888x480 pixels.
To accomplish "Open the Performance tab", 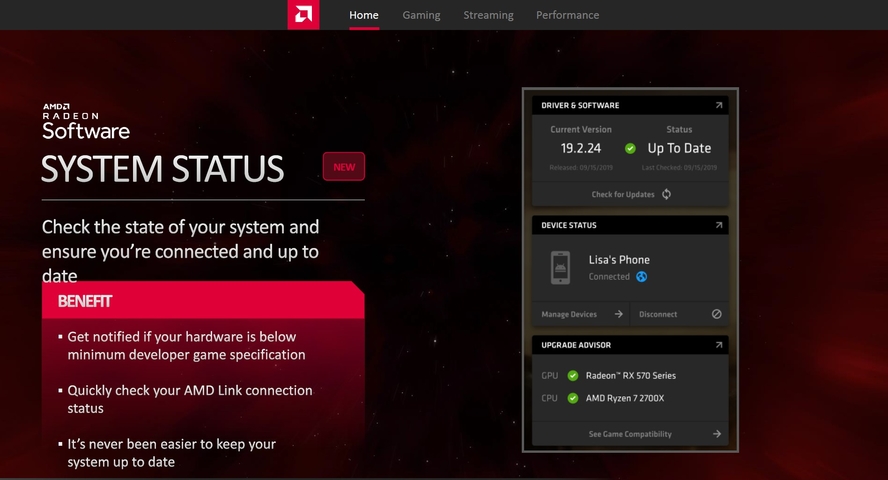I will (x=567, y=15).
